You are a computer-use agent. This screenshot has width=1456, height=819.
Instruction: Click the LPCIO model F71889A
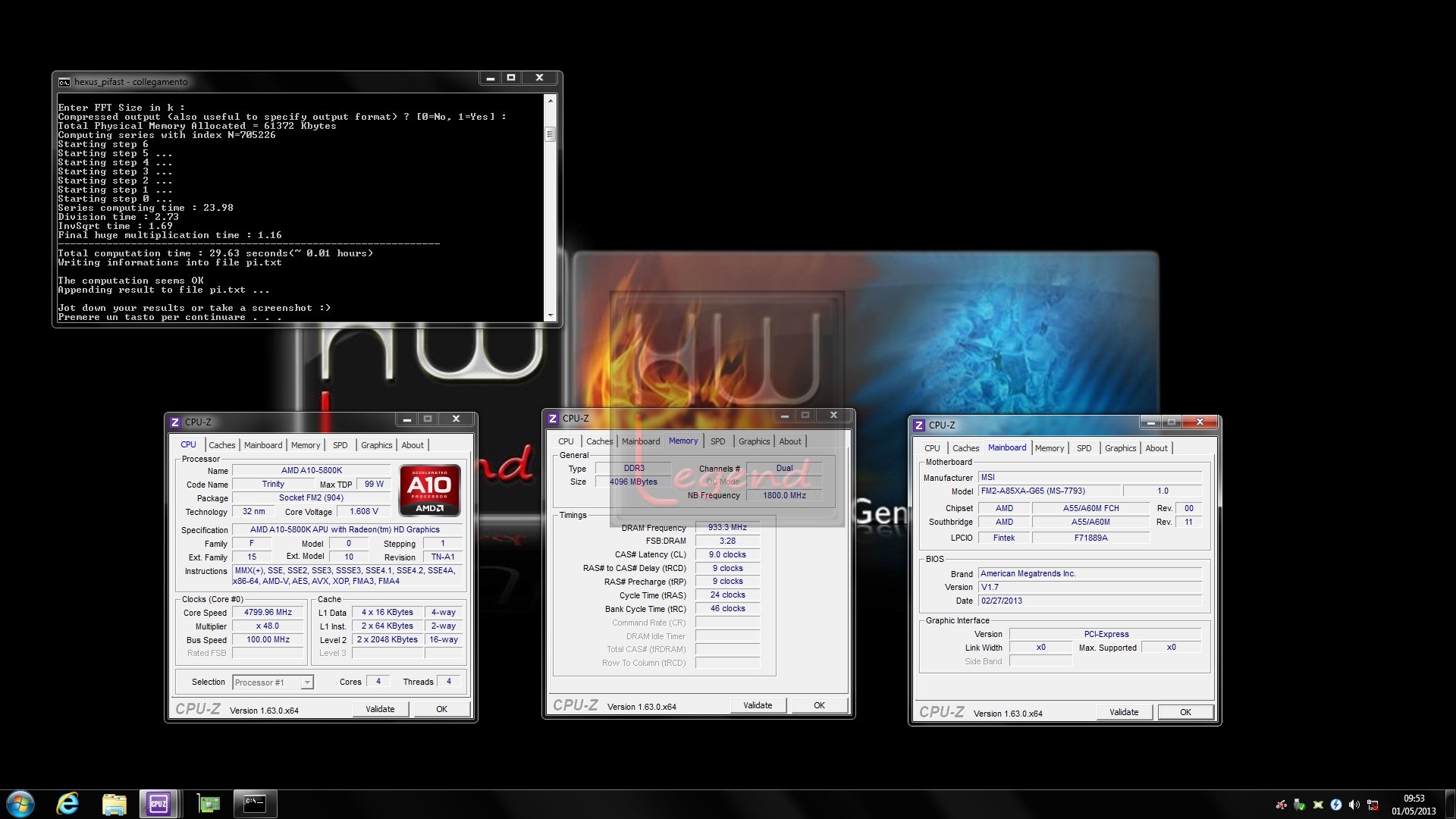pos(1091,538)
